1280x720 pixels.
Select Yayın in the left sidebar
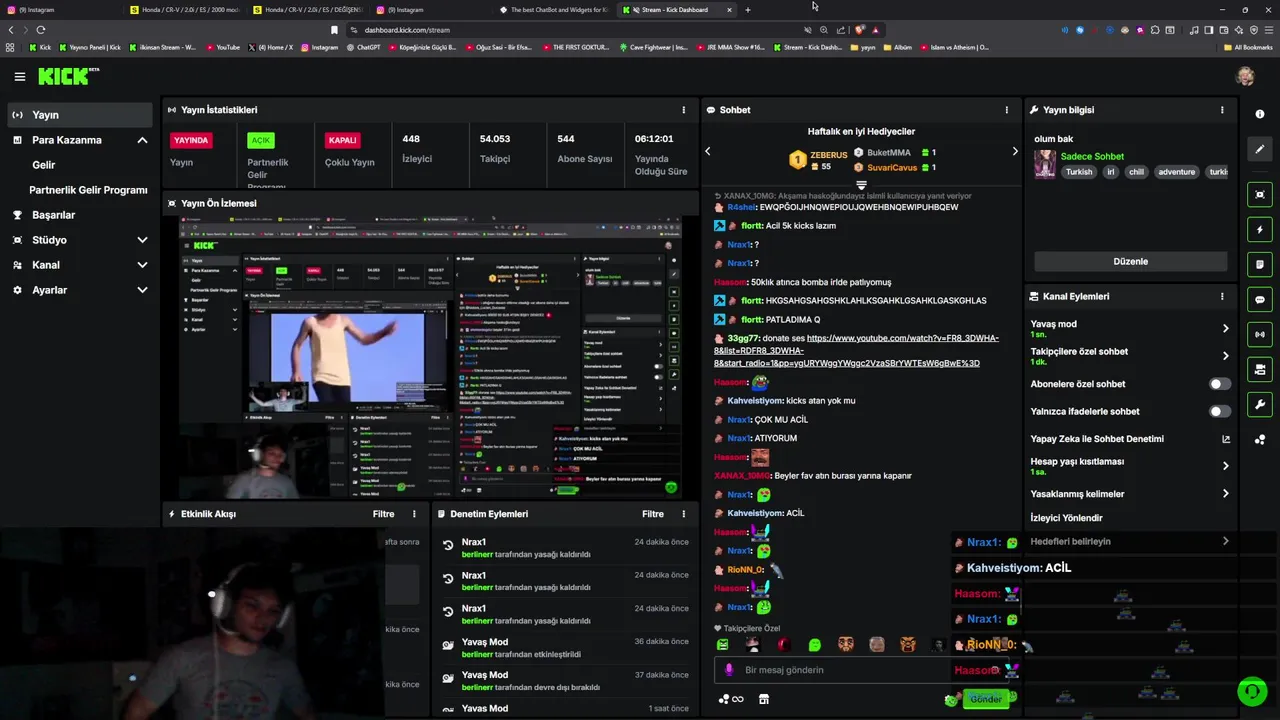click(x=80, y=115)
